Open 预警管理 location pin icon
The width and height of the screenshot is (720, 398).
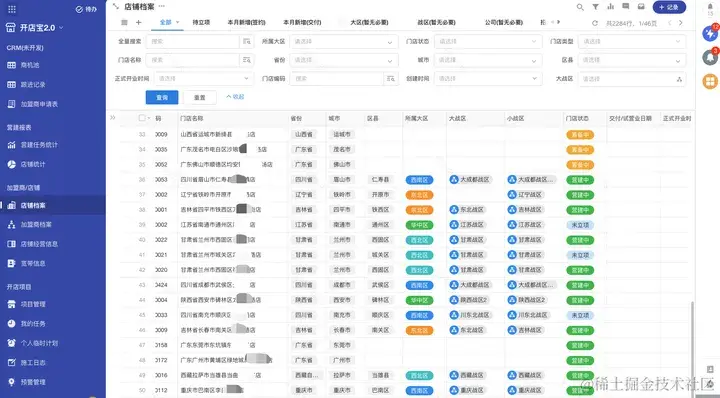(11, 382)
